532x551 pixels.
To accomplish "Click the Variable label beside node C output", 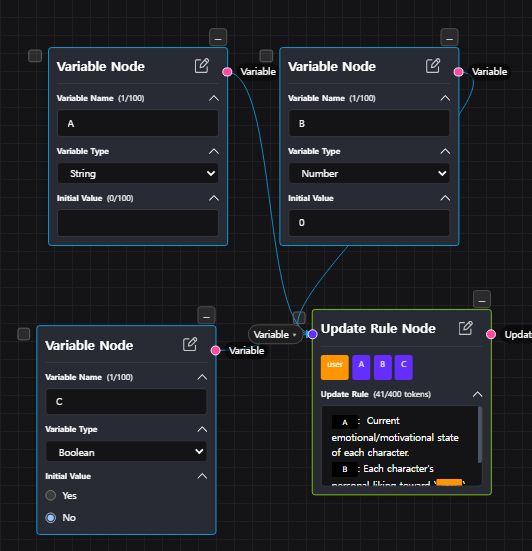I will pos(247,350).
